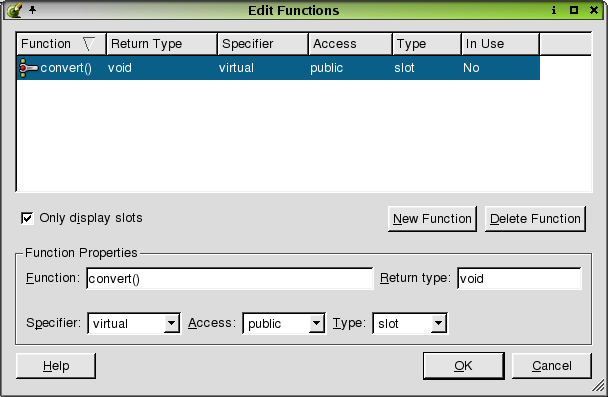Confirm changes with the OK button

coord(464,366)
